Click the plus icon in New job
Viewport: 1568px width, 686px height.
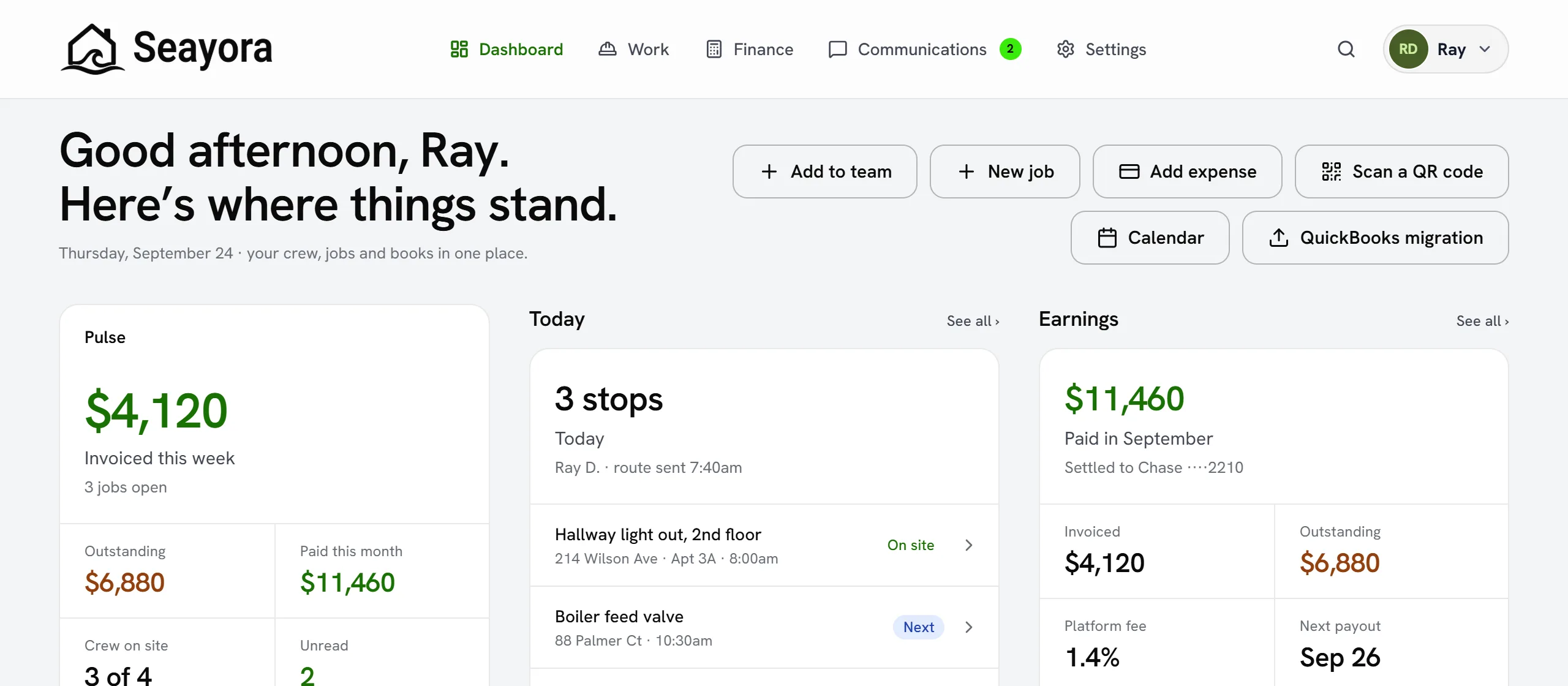pos(966,171)
